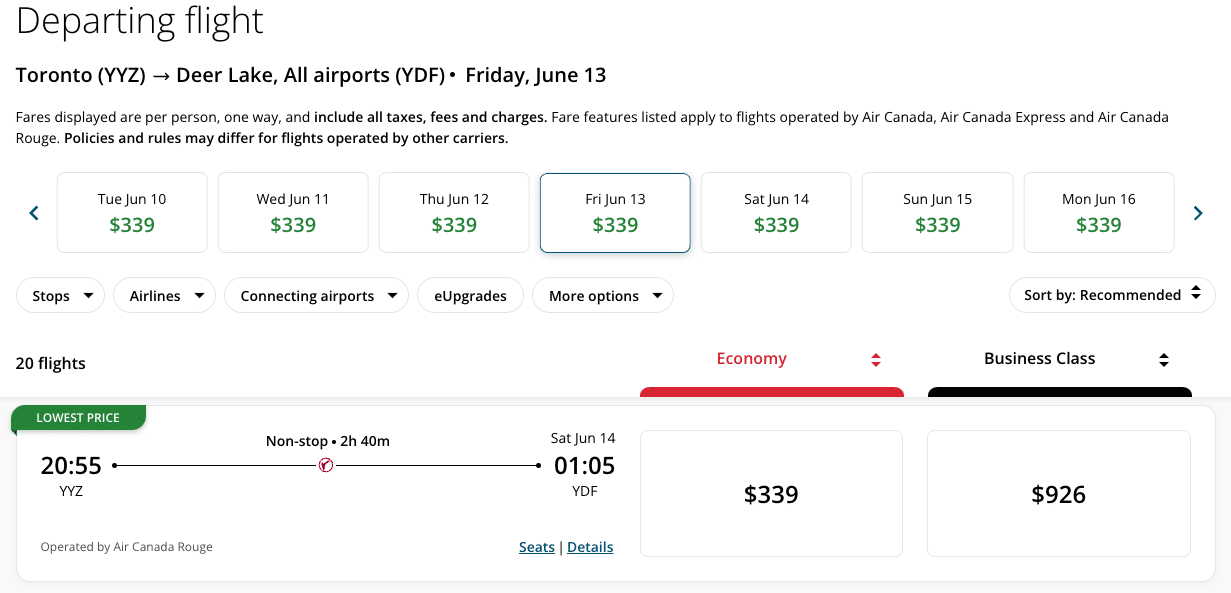Click the eUpgrades filter button
This screenshot has height=593, width=1231.
coord(470,296)
